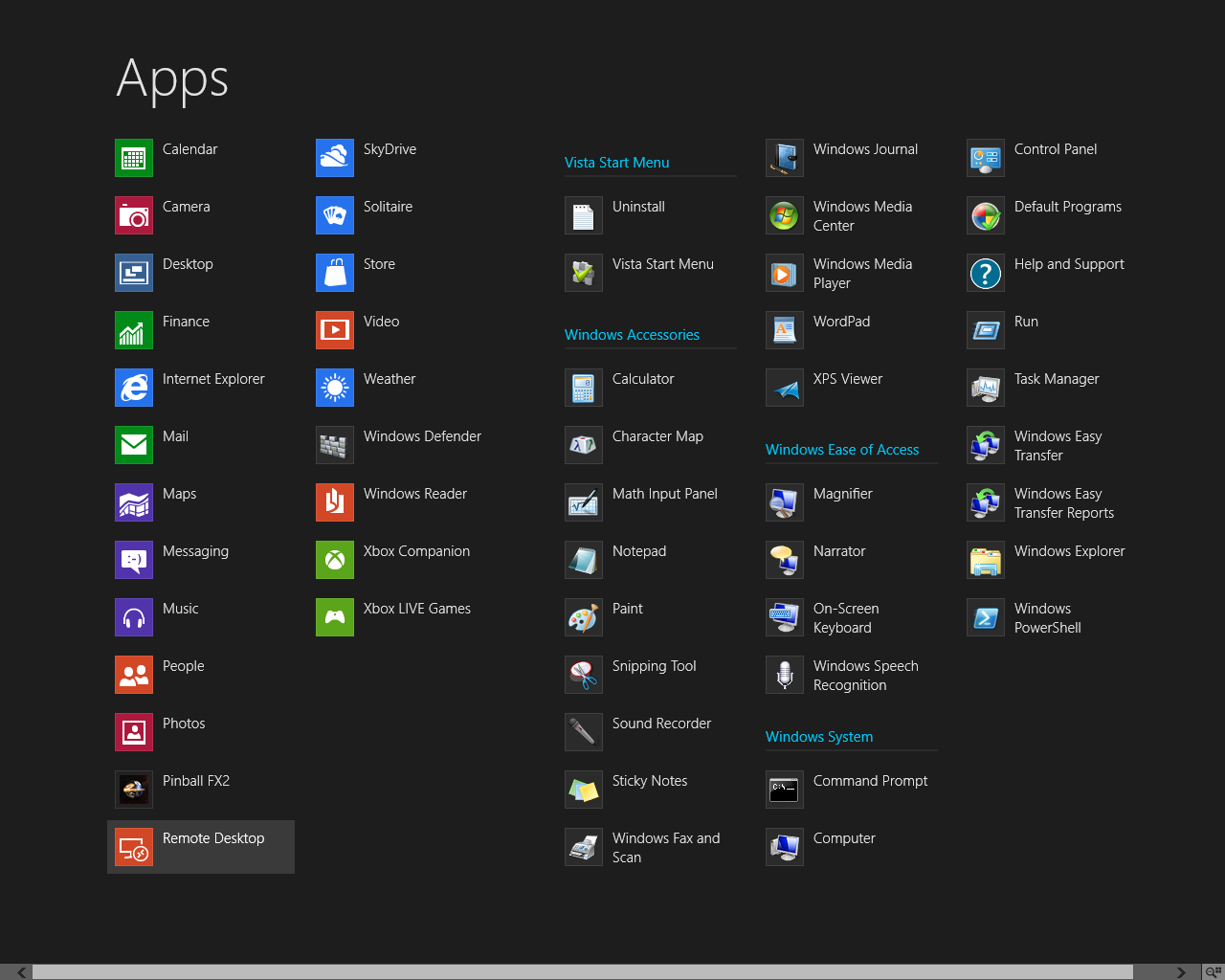Click the Windows Accessories group header
The width and height of the screenshot is (1225, 980).
tap(632, 335)
